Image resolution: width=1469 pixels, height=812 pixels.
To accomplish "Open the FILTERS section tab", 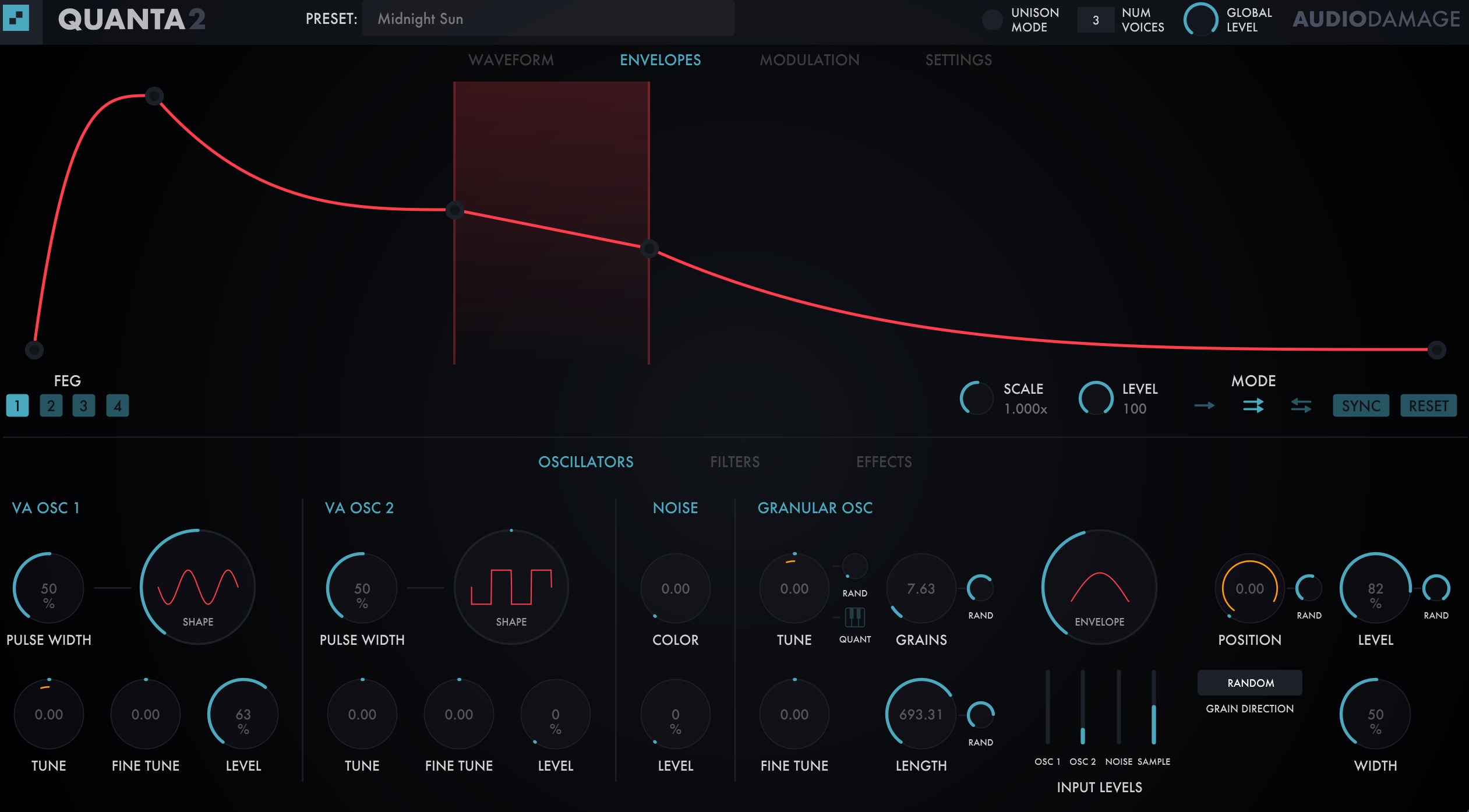I will pyautogui.click(x=734, y=461).
